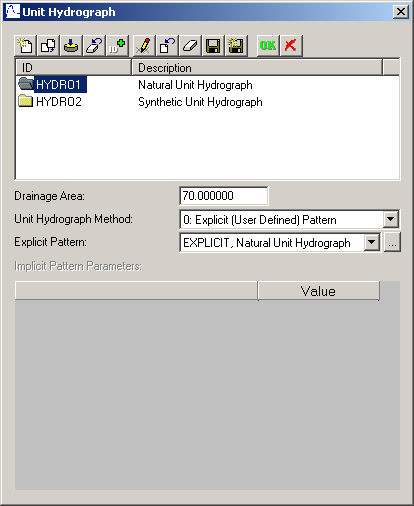414x506 pixels.
Task: Click the Import toolbar icon with down arrow
Action: (x=71, y=45)
